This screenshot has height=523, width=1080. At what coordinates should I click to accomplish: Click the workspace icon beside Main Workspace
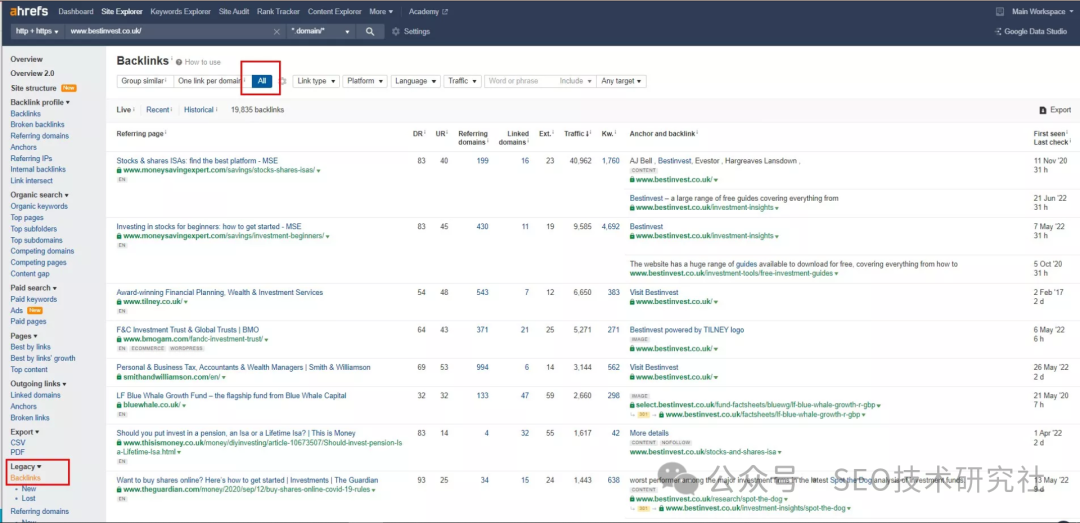coord(1000,11)
